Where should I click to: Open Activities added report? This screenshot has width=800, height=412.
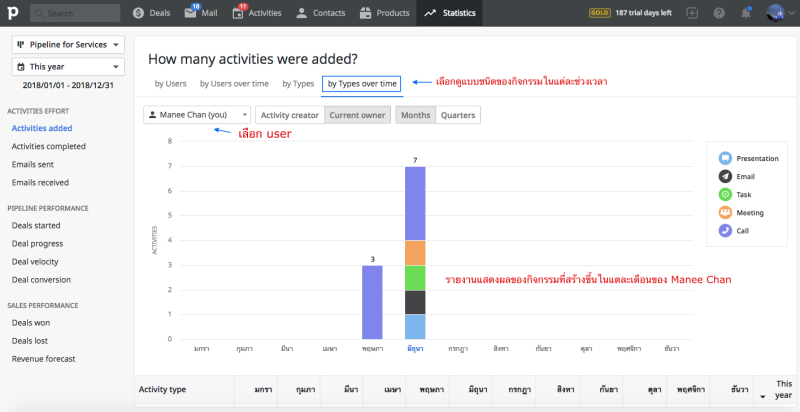(42, 128)
